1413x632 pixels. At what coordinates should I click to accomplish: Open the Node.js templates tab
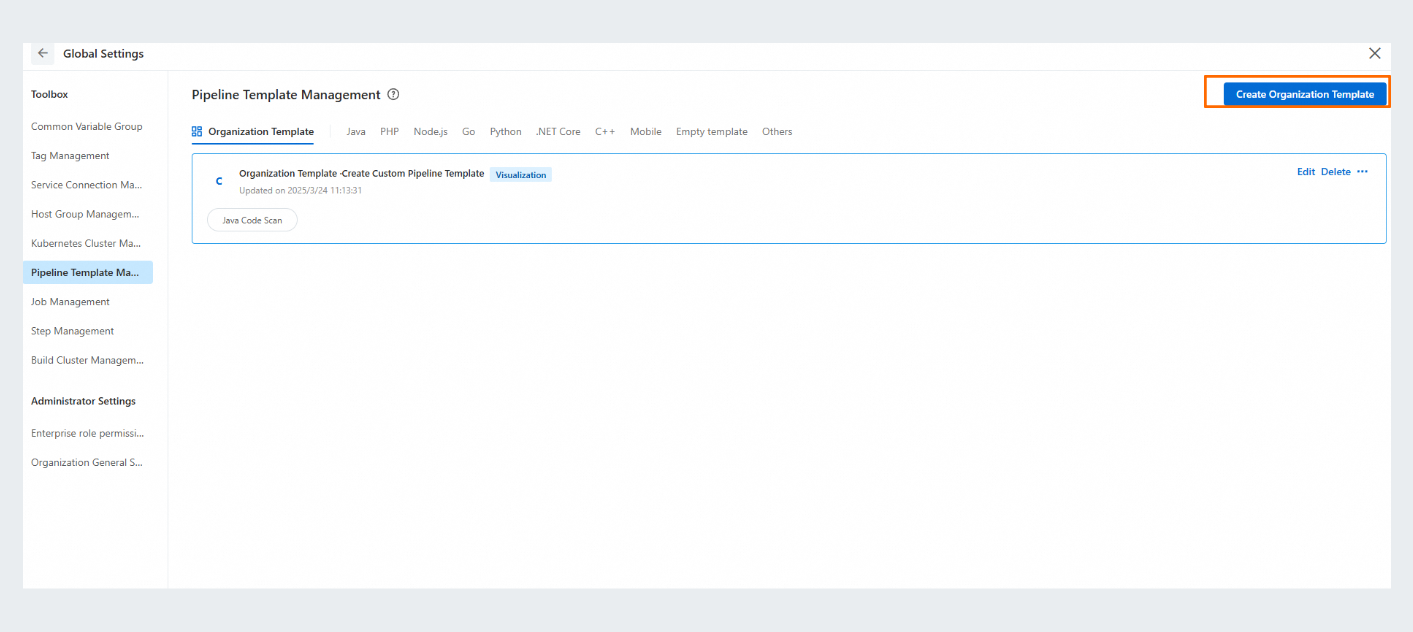coord(430,132)
